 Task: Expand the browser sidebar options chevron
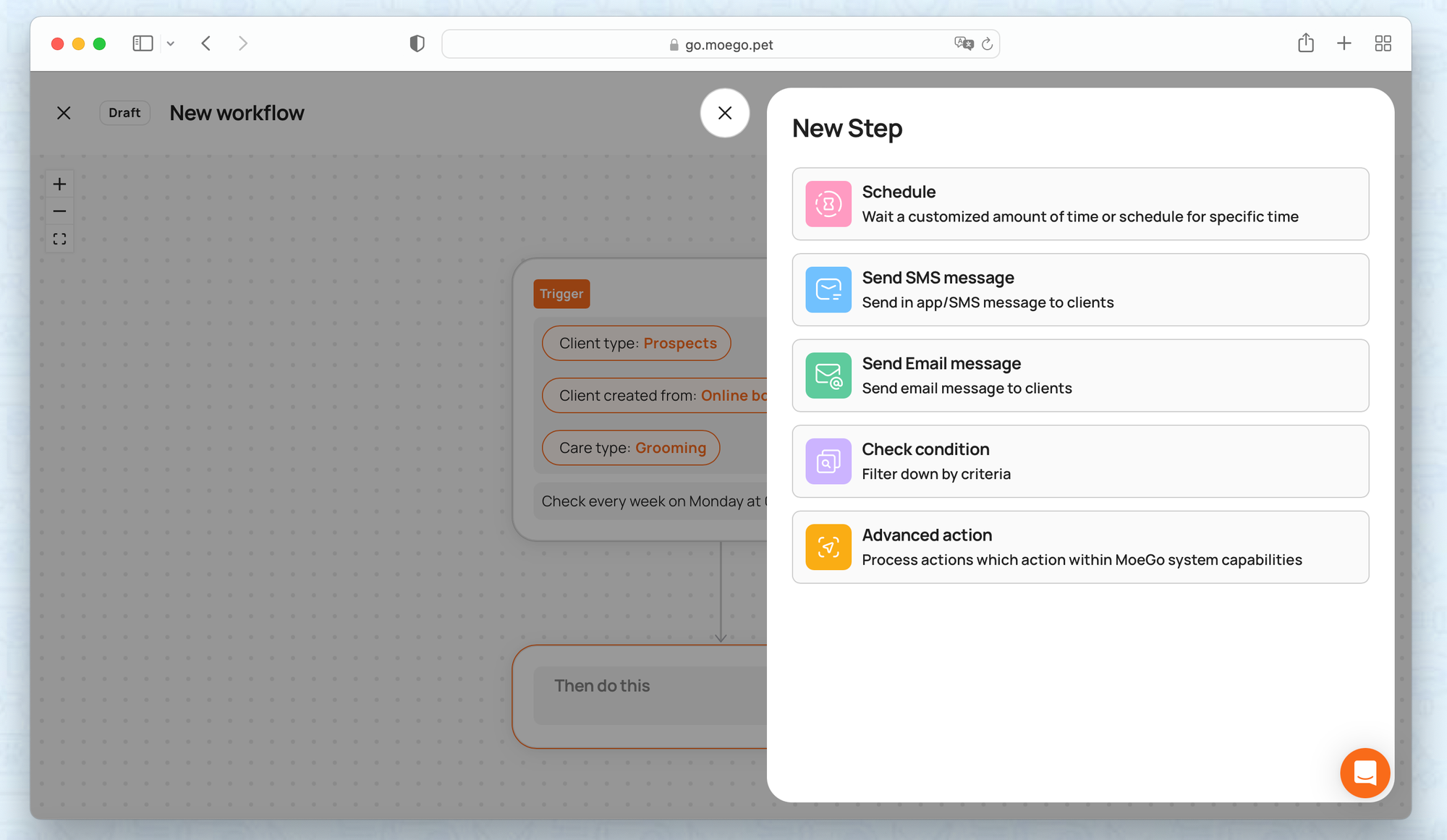click(x=171, y=43)
